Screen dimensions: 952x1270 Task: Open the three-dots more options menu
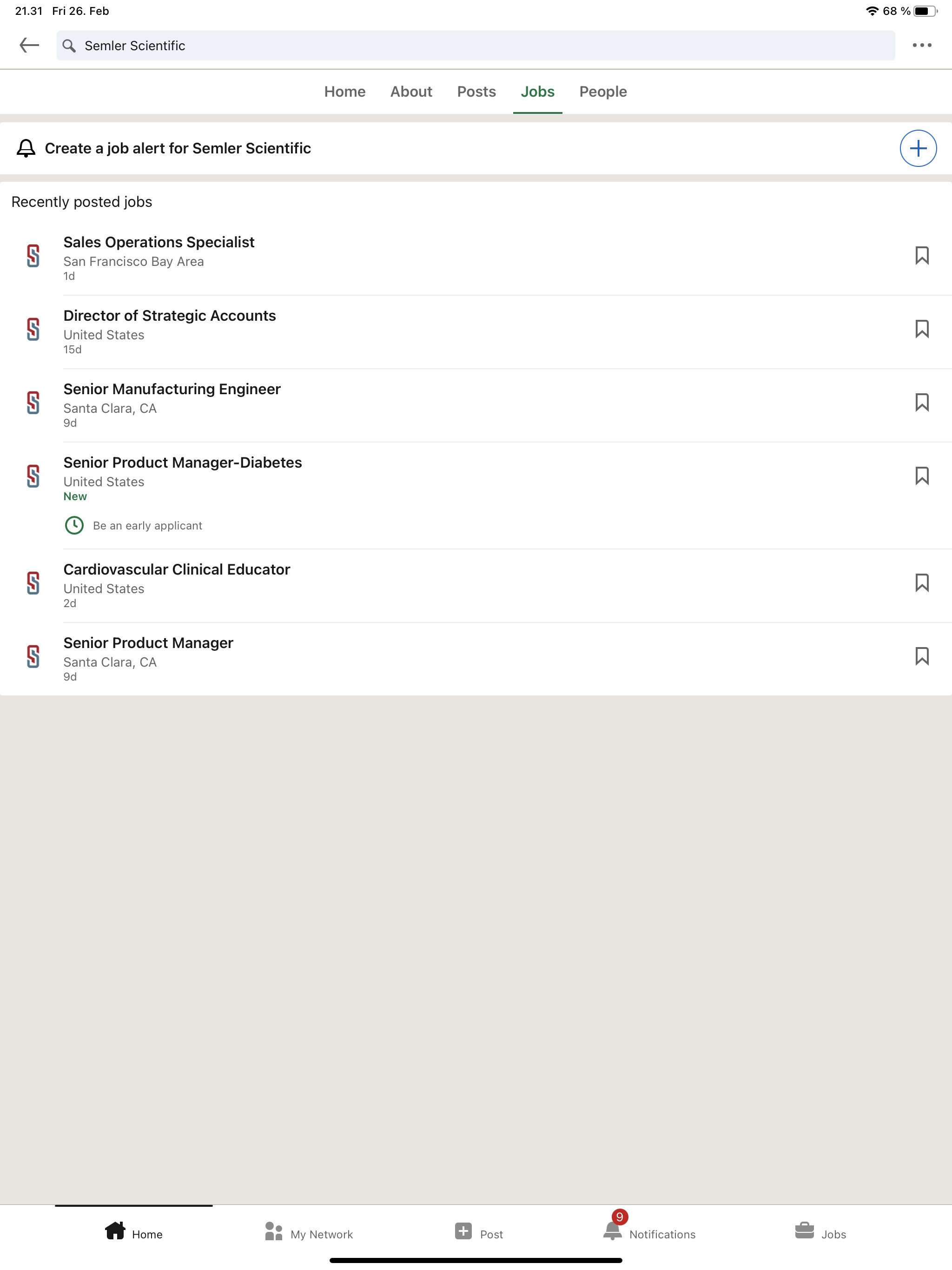pyautogui.click(x=922, y=46)
